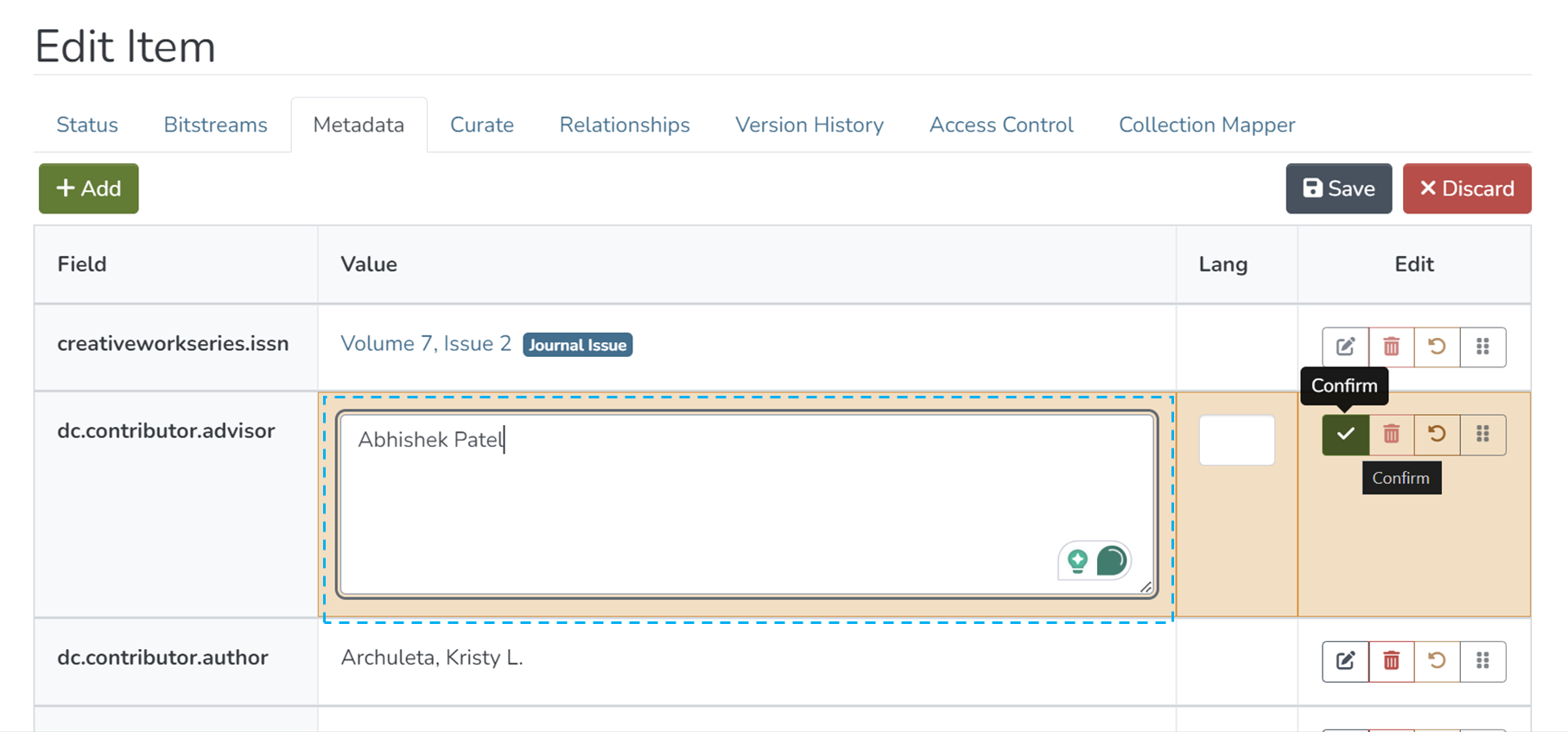This screenshot has height=732, width=1568.
Task: Delete the dc.contributor.advisor value
Action: pyautogui.click(x=1391, y=434)
